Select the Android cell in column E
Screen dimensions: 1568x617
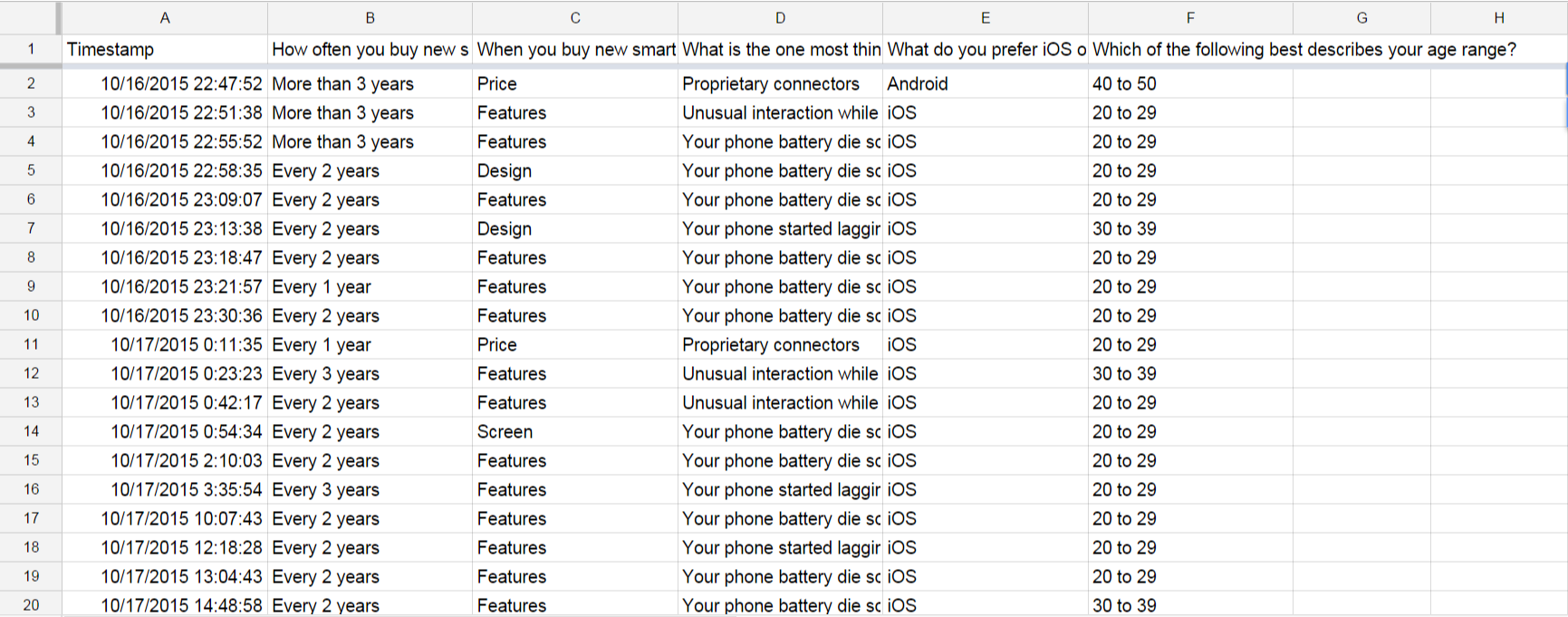986,83
